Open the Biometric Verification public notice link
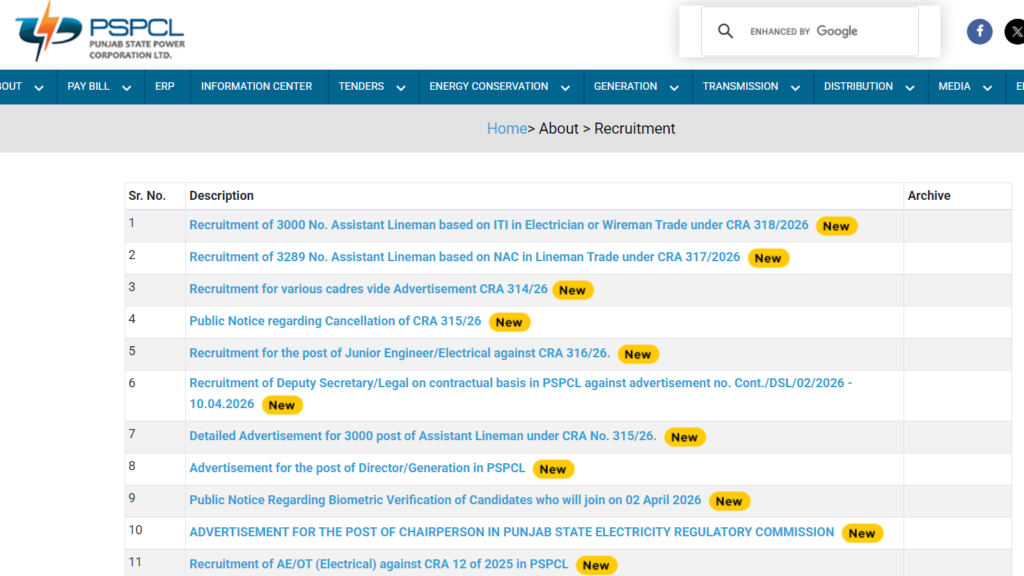Screen dimensions: 1024x576 445,500
